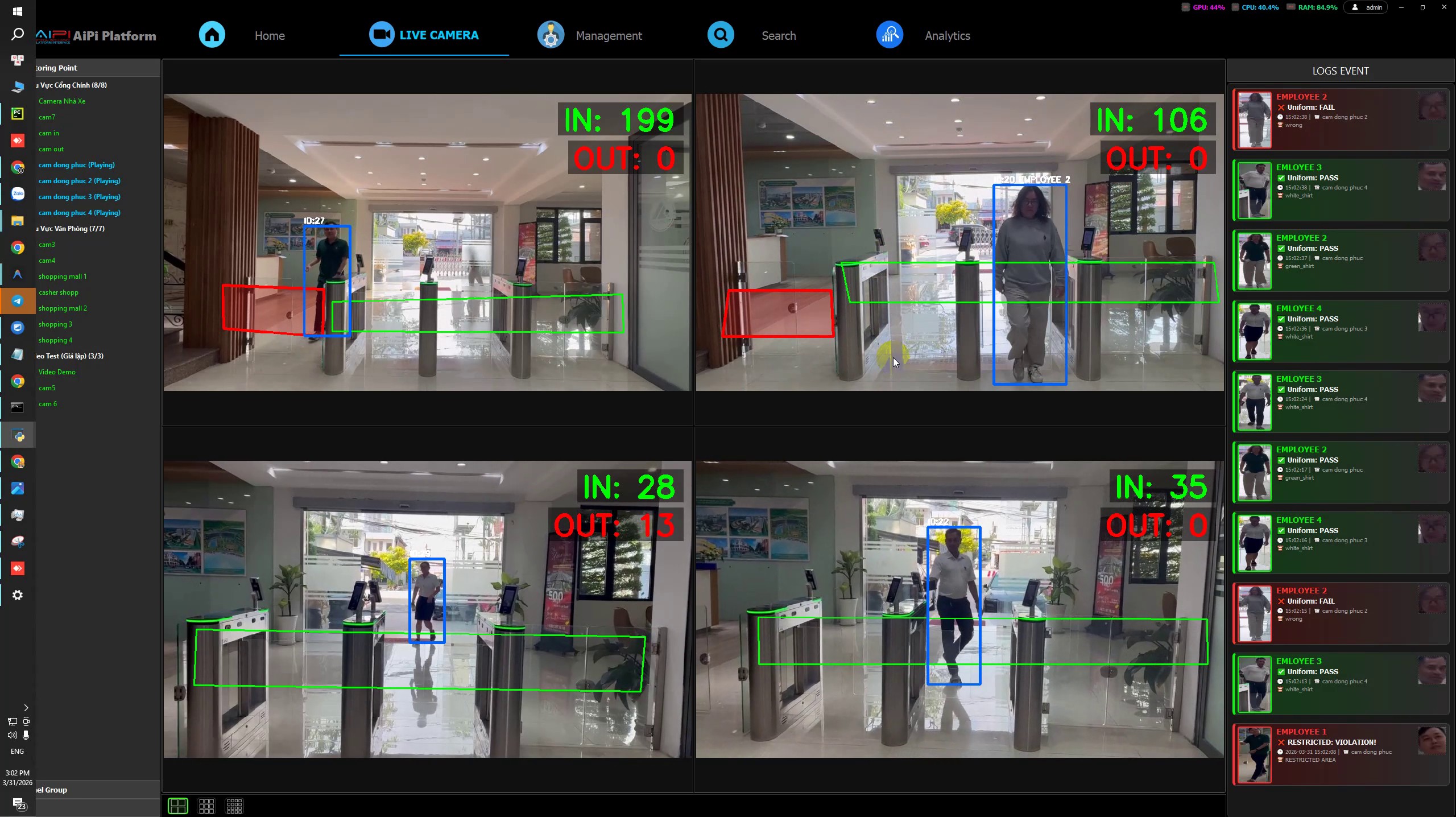Select the LIVE CAMERA tab label

[x=439, y=35]
